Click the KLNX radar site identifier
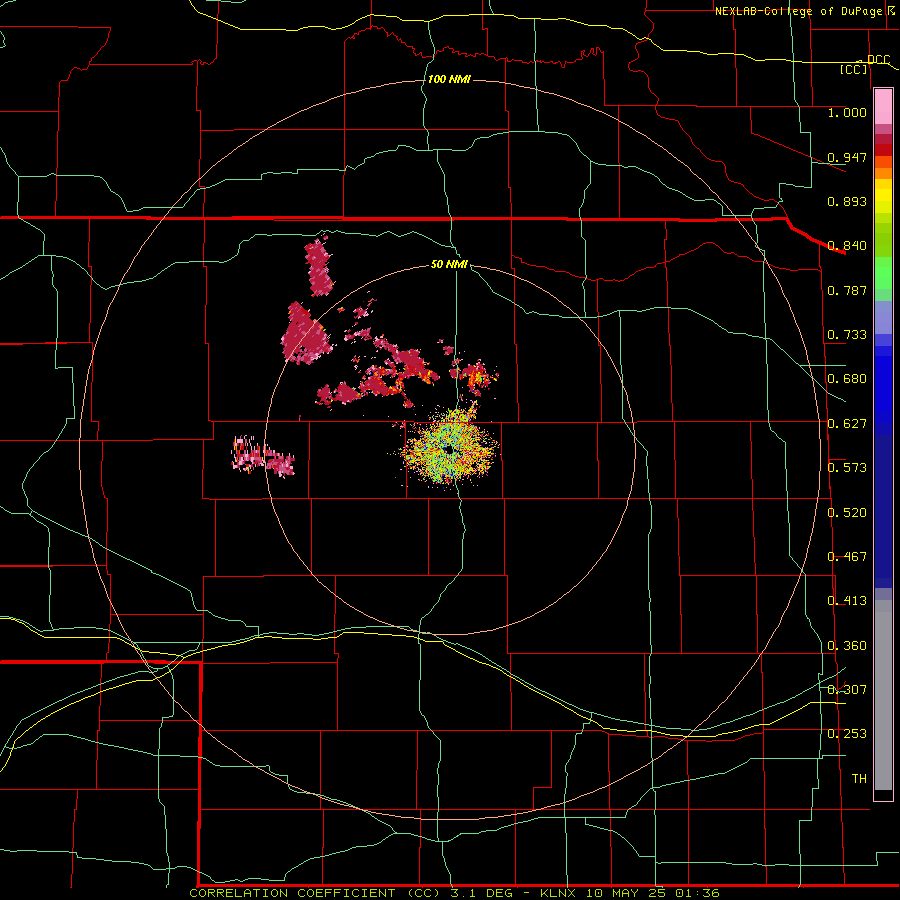 click(559, 893)
